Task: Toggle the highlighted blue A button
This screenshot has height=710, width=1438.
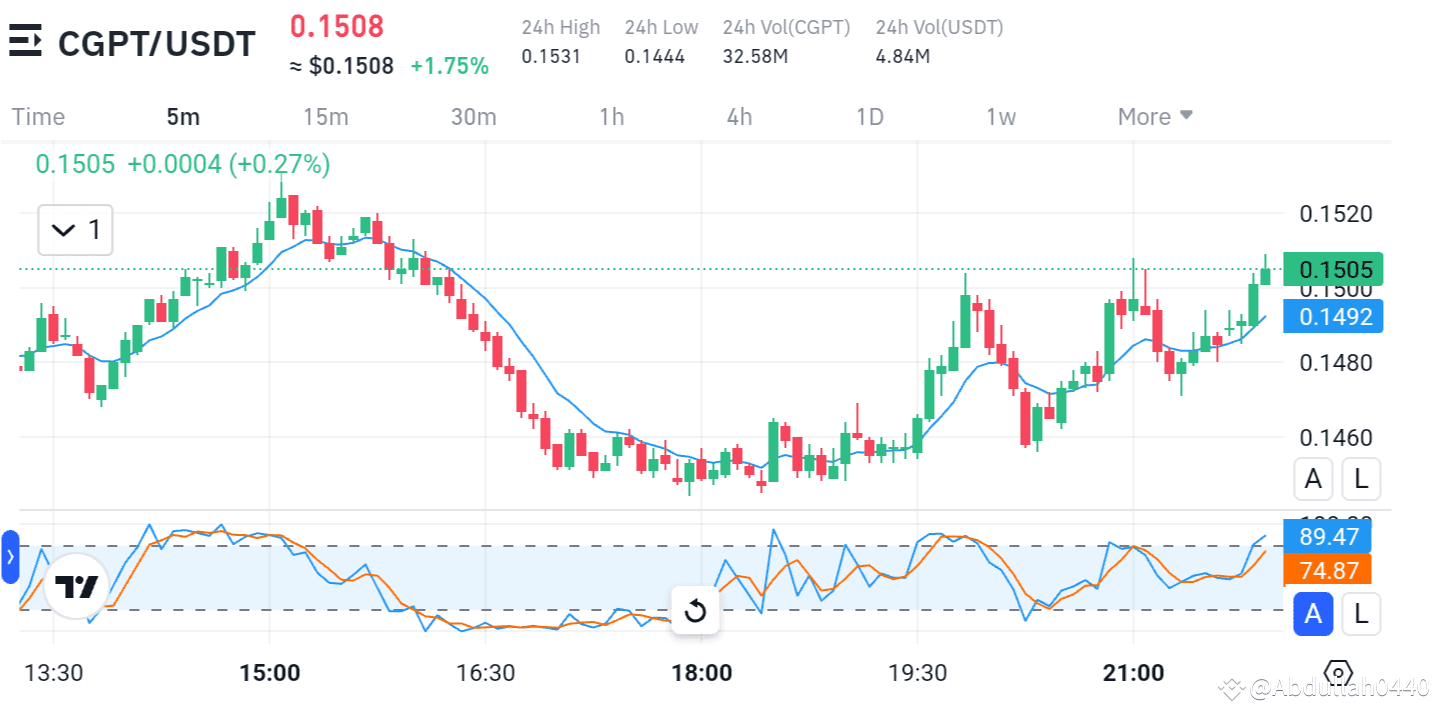Action: (1313, 615)
